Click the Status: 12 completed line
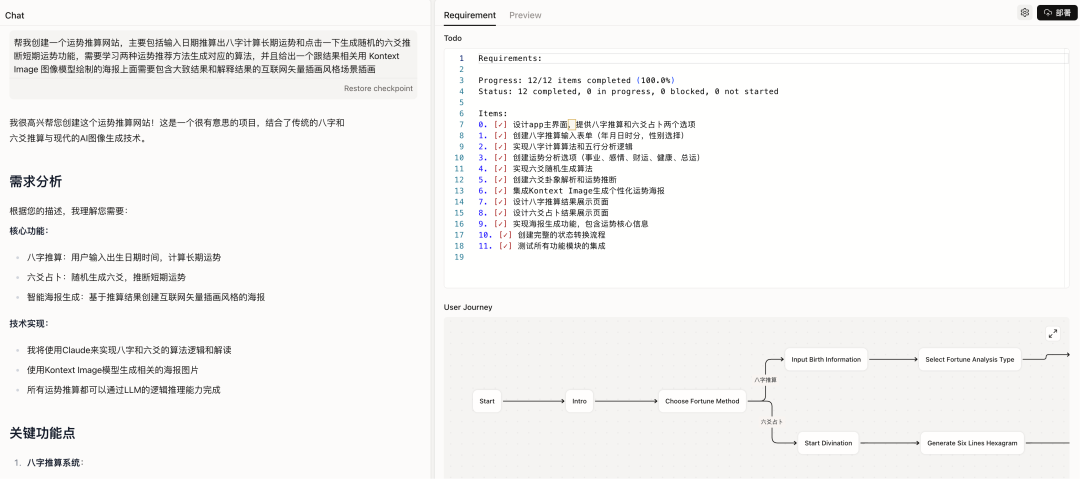This screenshot has width=1080, height=479. click(628, 92)
